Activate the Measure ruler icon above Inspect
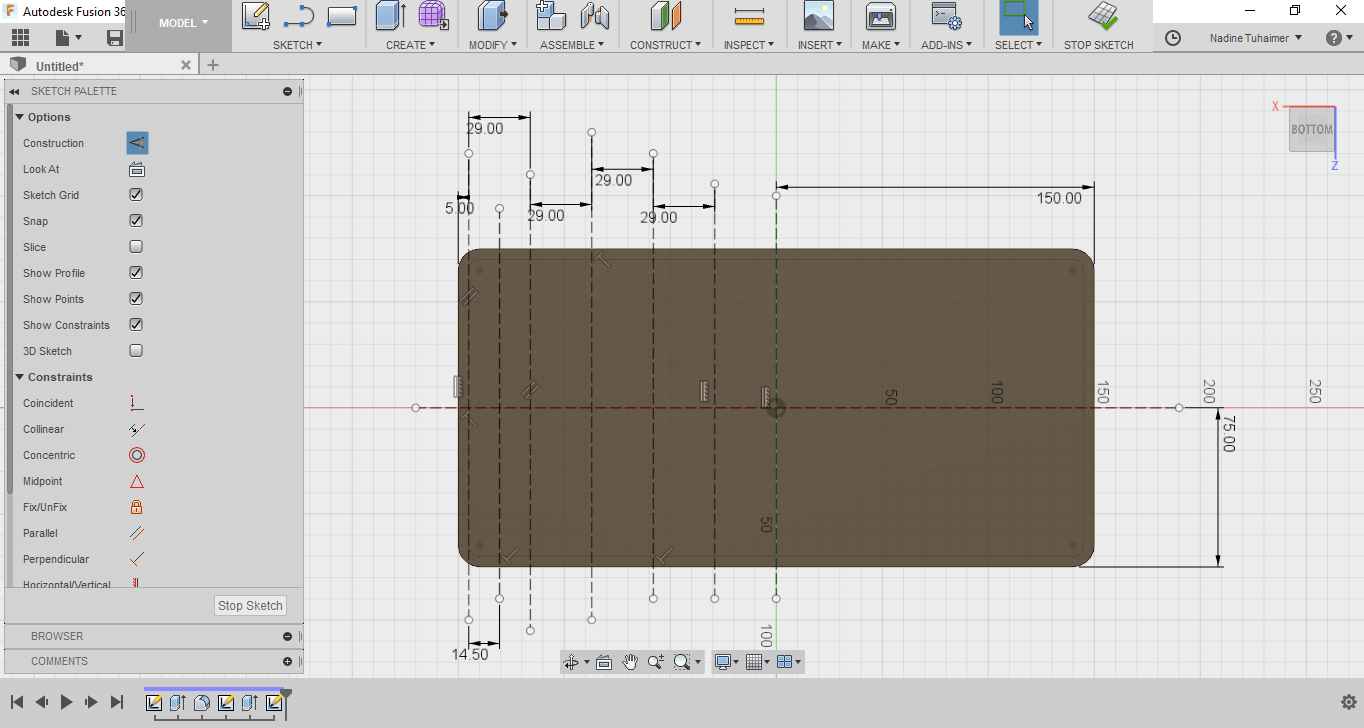 (749, 16)
